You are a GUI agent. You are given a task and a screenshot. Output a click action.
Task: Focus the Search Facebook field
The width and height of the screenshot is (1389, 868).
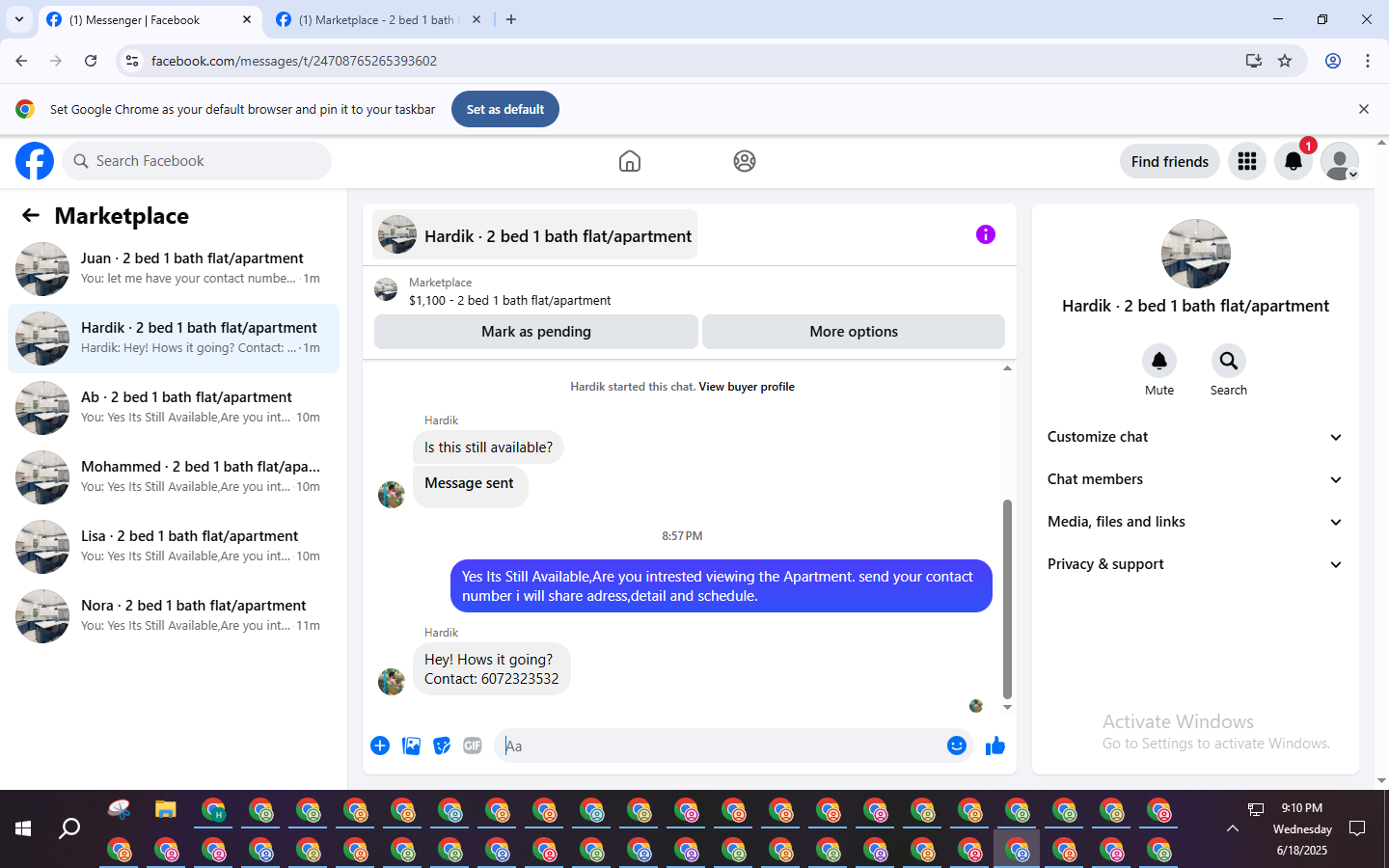pos(198,161)
